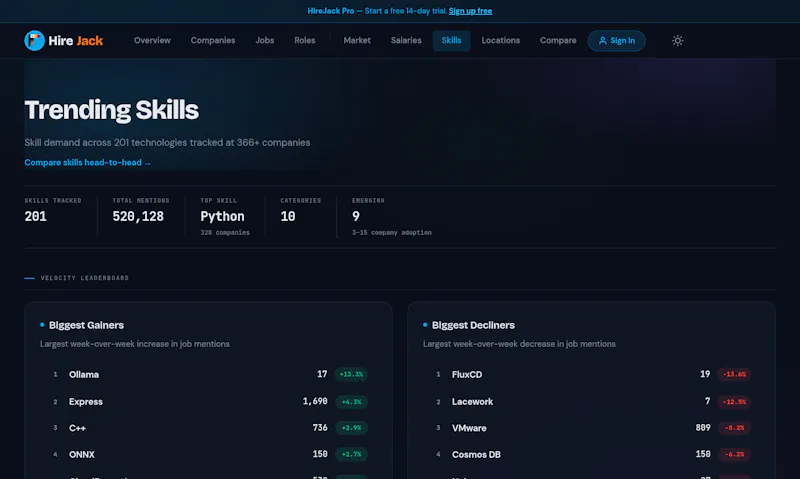The width and height of the screenshot is (800, 479).
Task: Click the Categories value 10
Action: (x=288, y=216)
